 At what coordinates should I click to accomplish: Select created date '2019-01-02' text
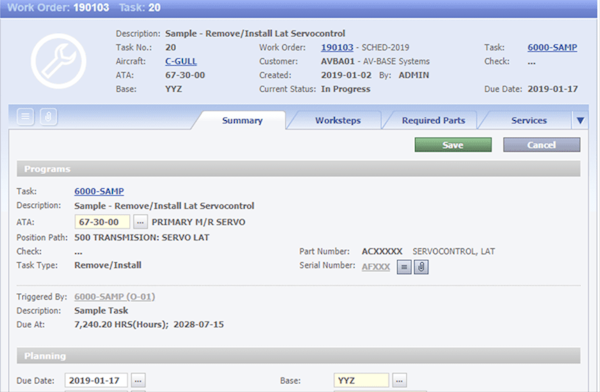(x=346, y=75)
